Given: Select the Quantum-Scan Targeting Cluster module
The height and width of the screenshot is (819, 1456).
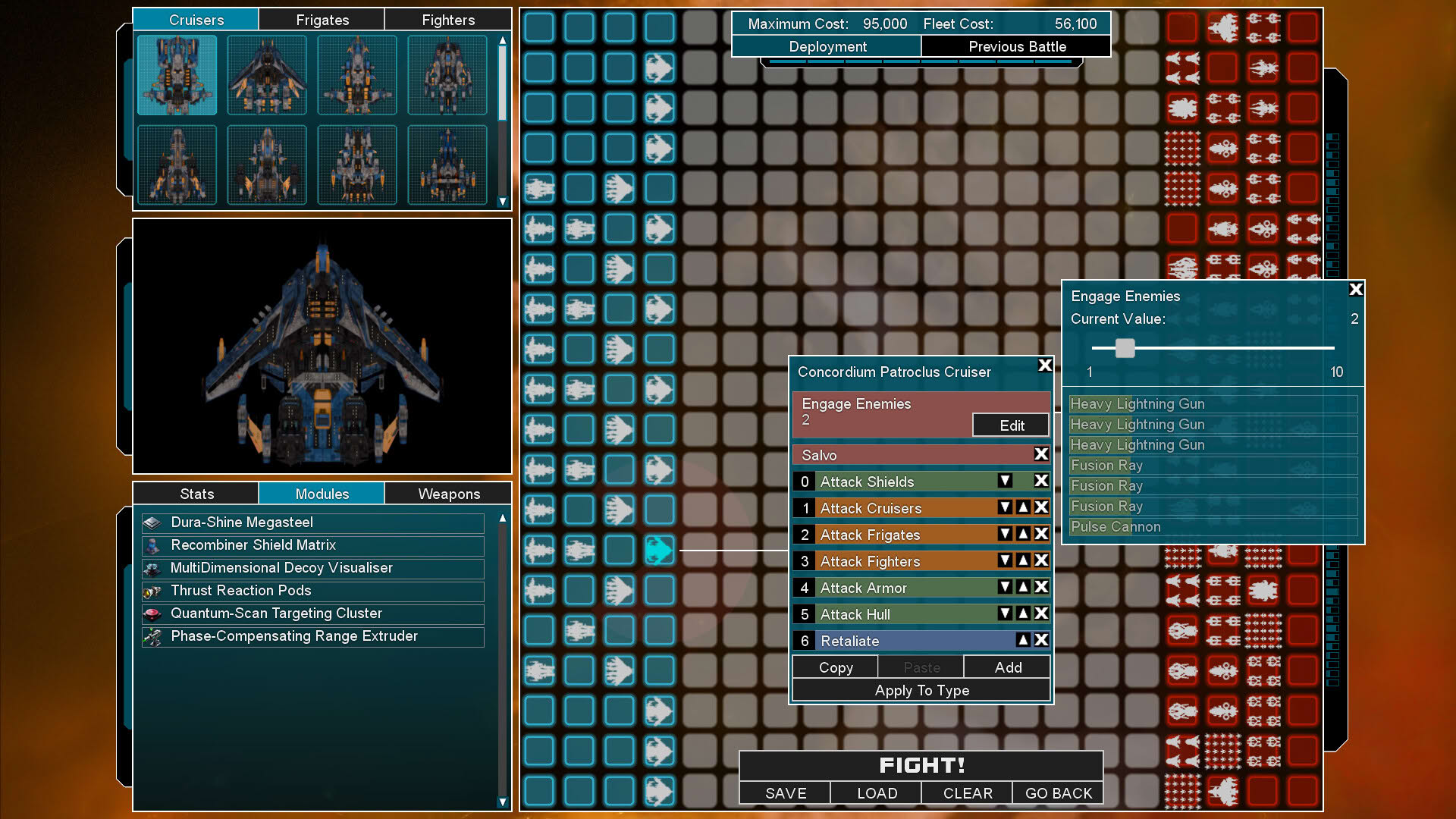Looking at the screenshot, I should pyautogui.click(x=312, y=613).
